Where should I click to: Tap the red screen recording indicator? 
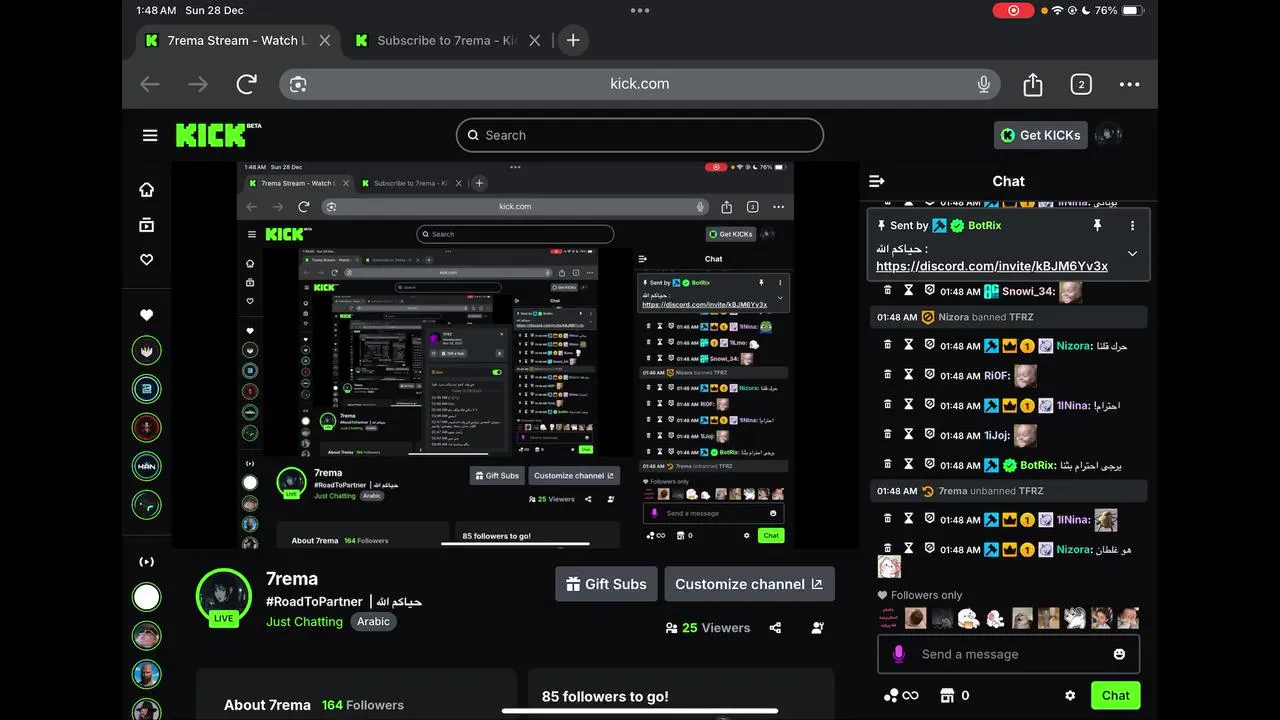coord(1013,10)
